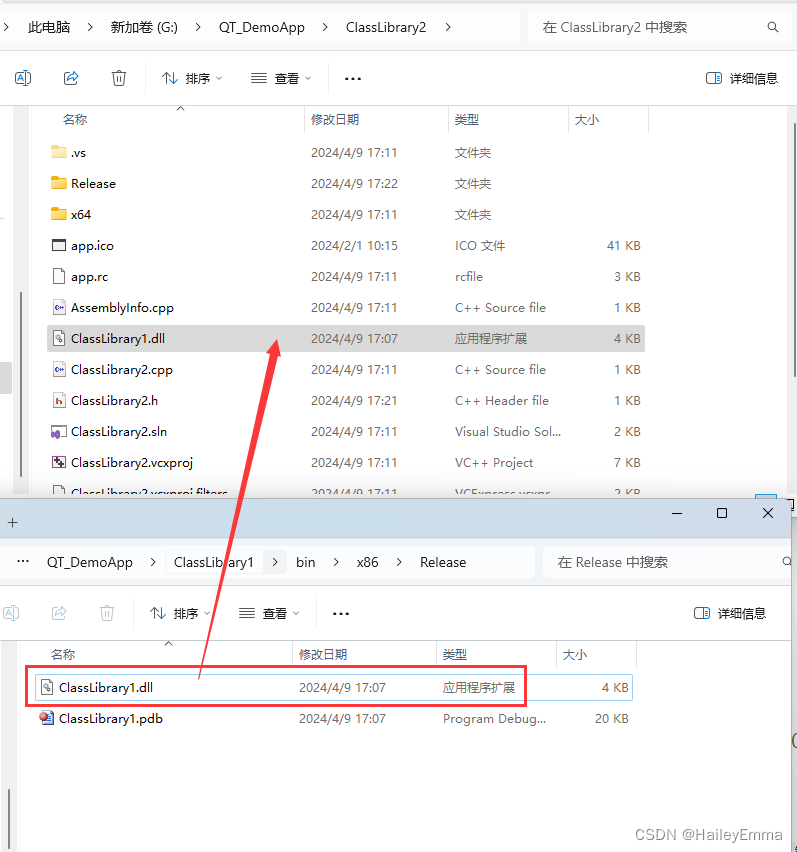Viewport: 797px width, 852px height.
Task: Go to bin in Release window breadcrumb
Action: pyautogui.click(x=305, y=562)
